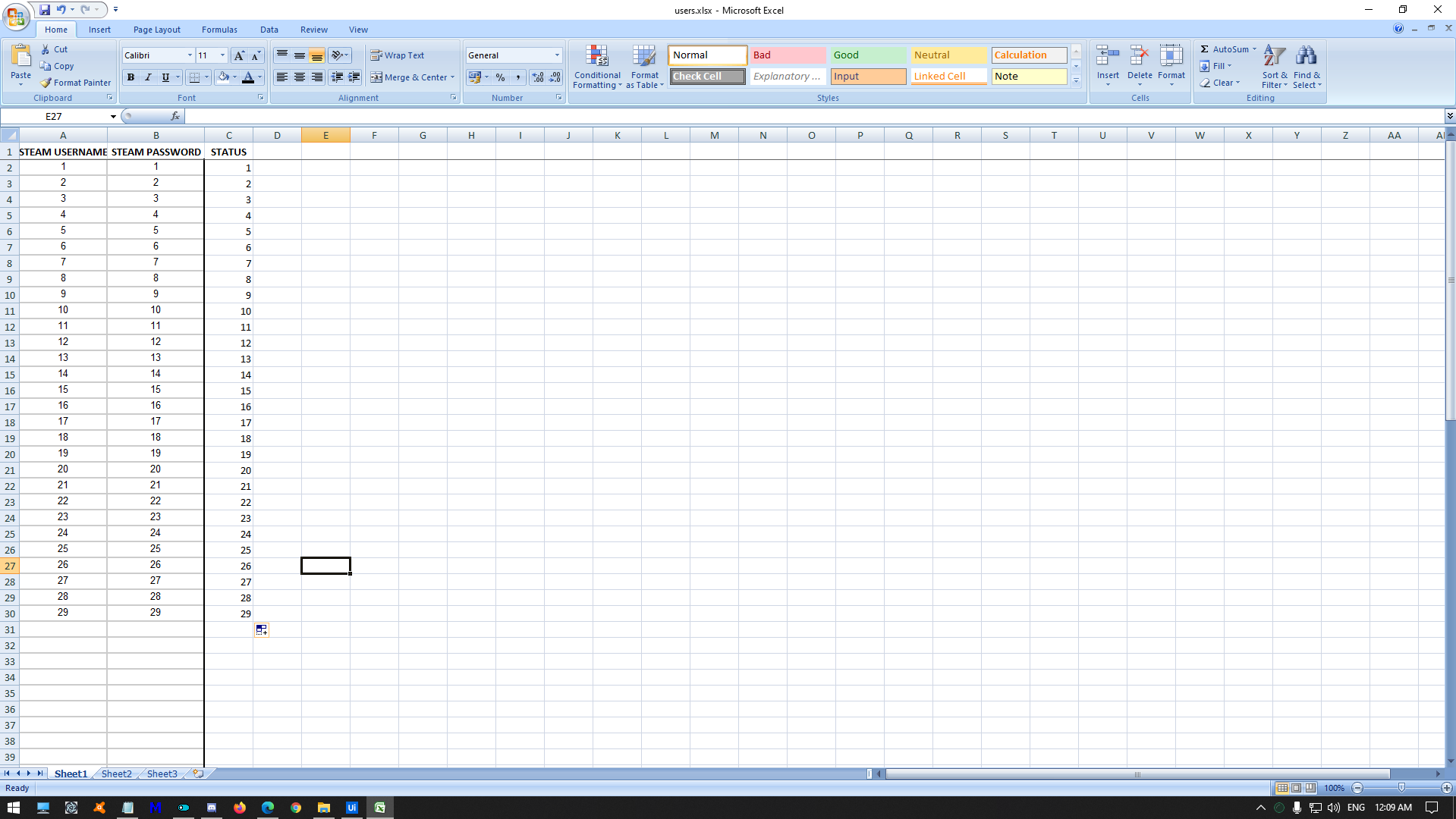Image resolution: width=1456 pixels, height=819 pixels.
Task: Switch to Page Break Preview view
Action: tap(1310, 788)
